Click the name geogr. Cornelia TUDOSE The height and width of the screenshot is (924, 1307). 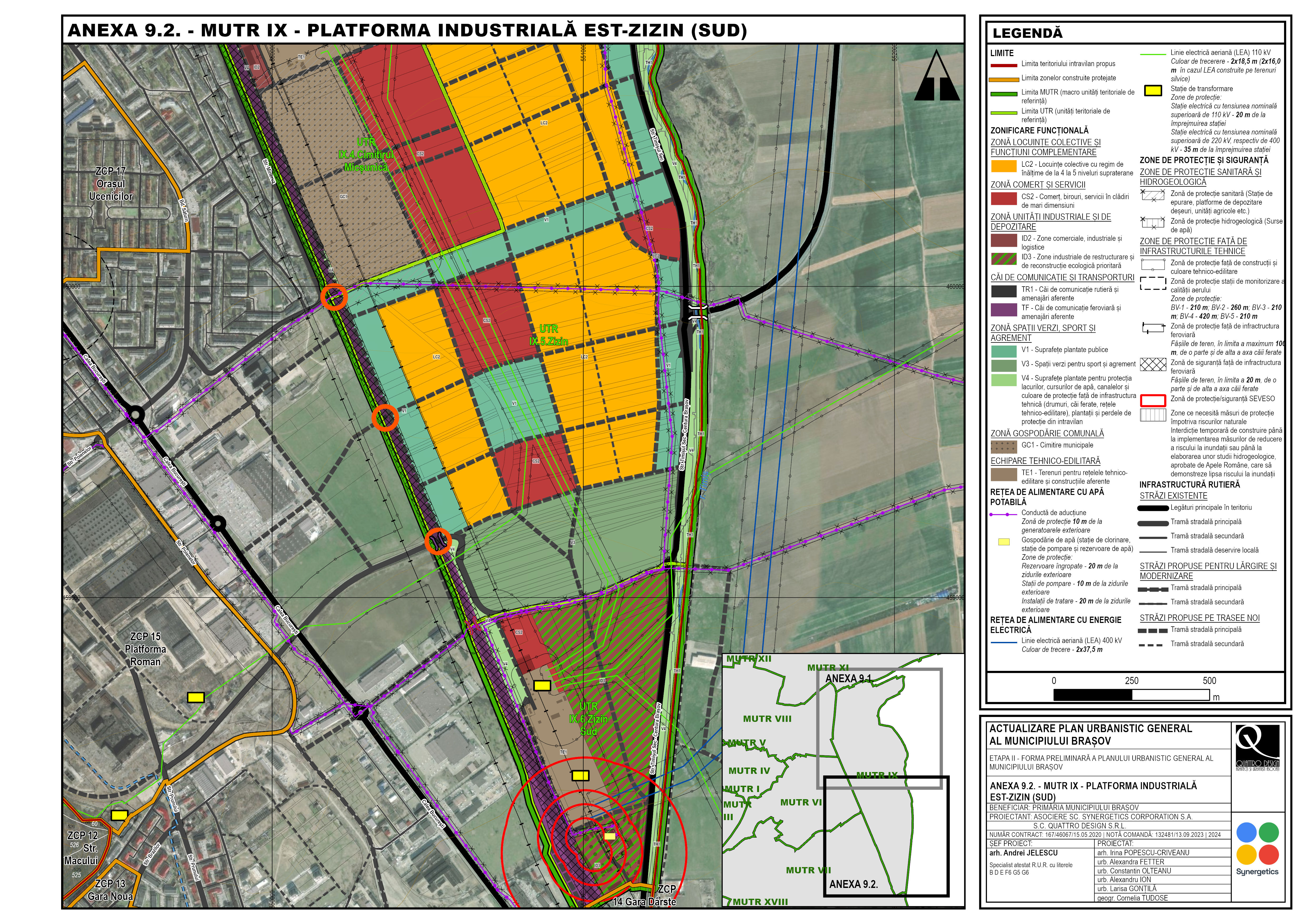pos(1132,898)
